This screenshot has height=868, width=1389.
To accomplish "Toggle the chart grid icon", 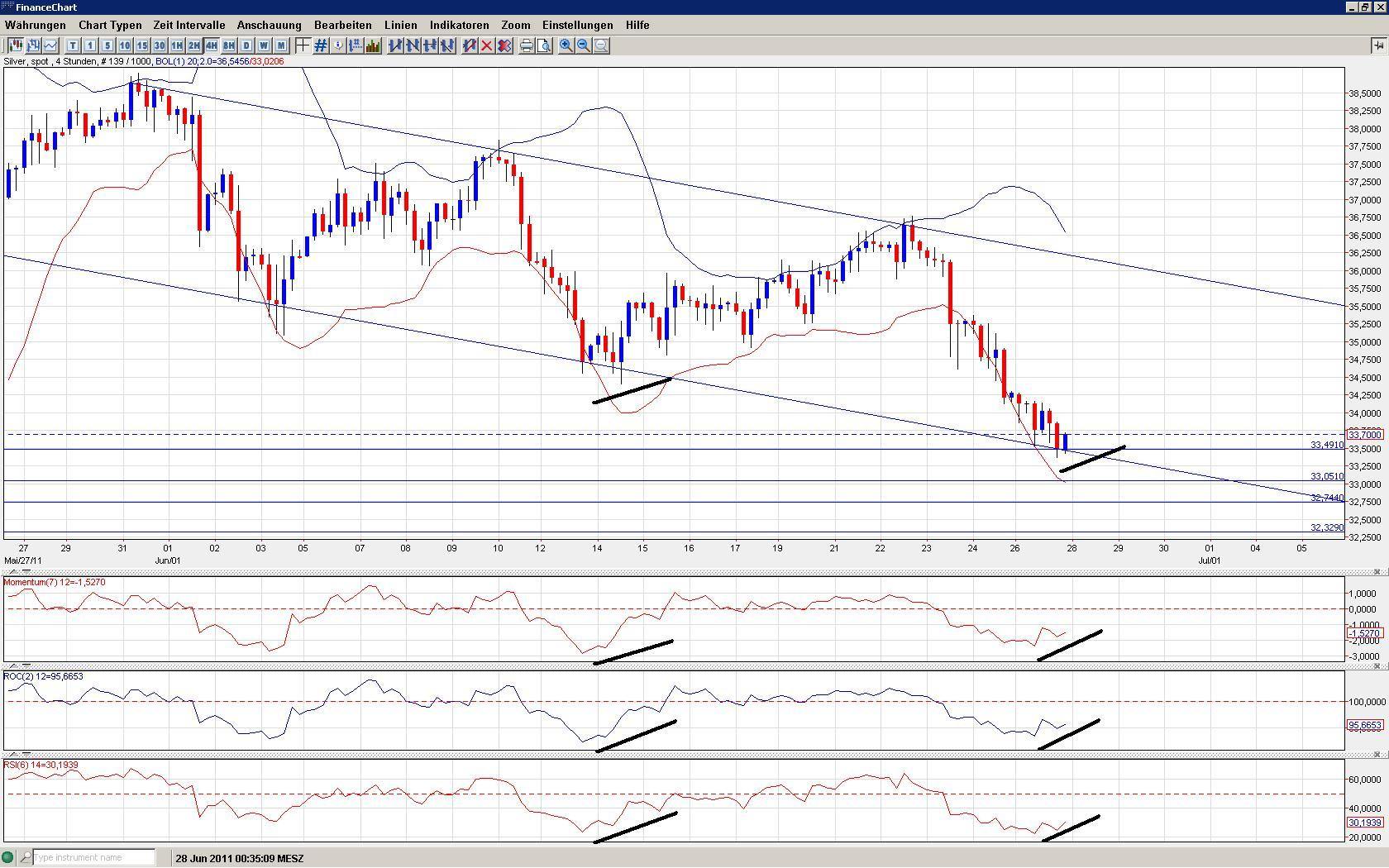I will [x=320, y=45].
